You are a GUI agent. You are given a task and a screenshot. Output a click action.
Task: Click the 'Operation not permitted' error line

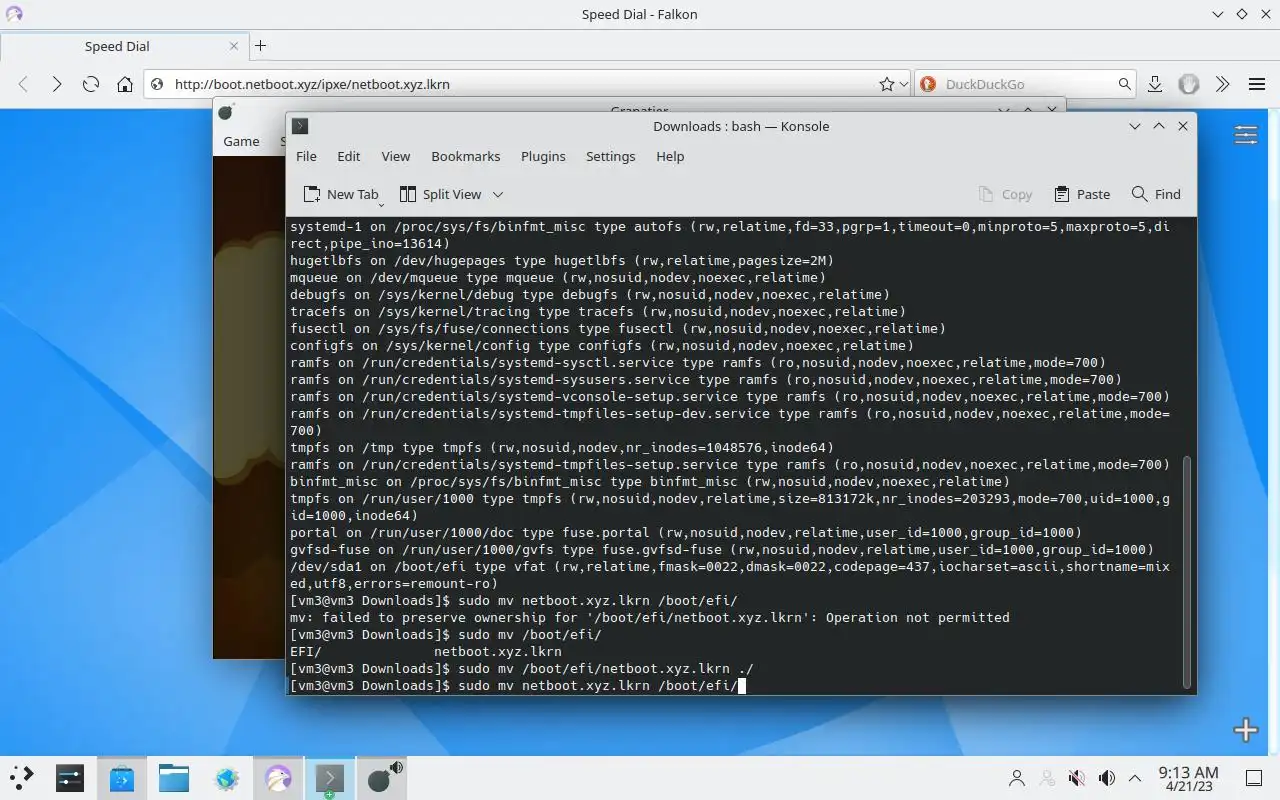pyautogui.click(x=650, y=617)
